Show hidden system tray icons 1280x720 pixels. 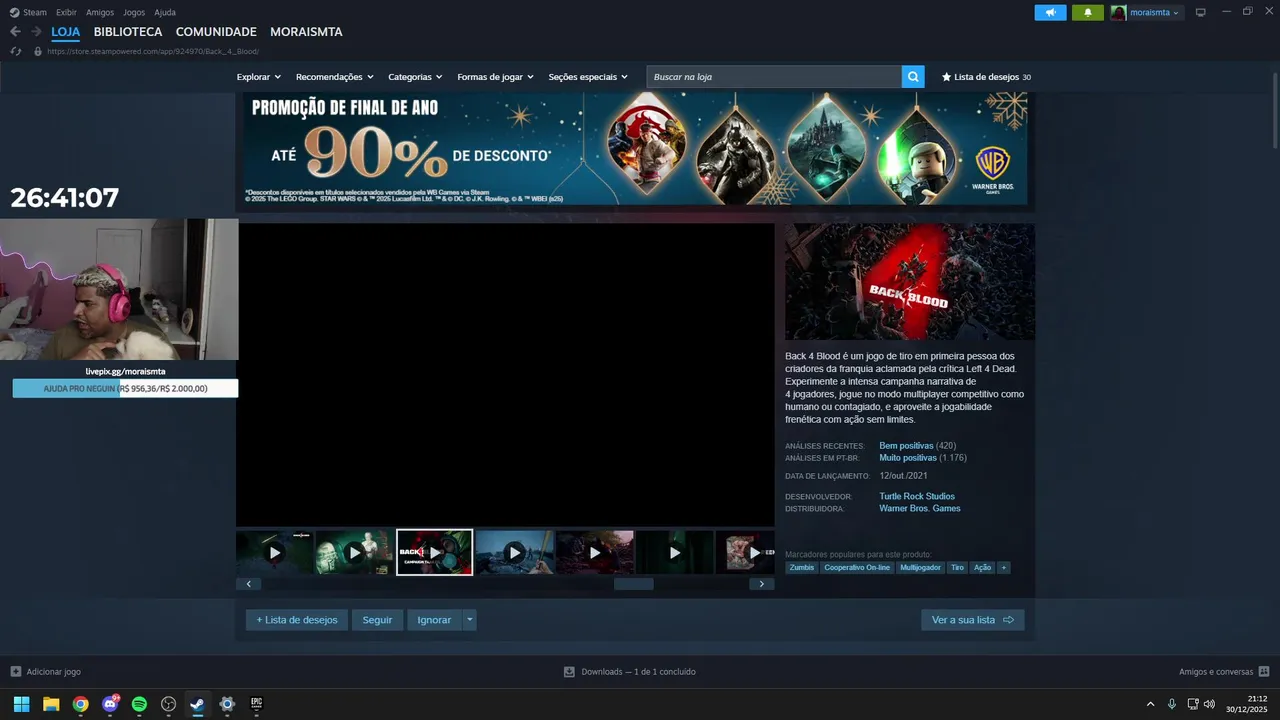[x=1150, y=704]
